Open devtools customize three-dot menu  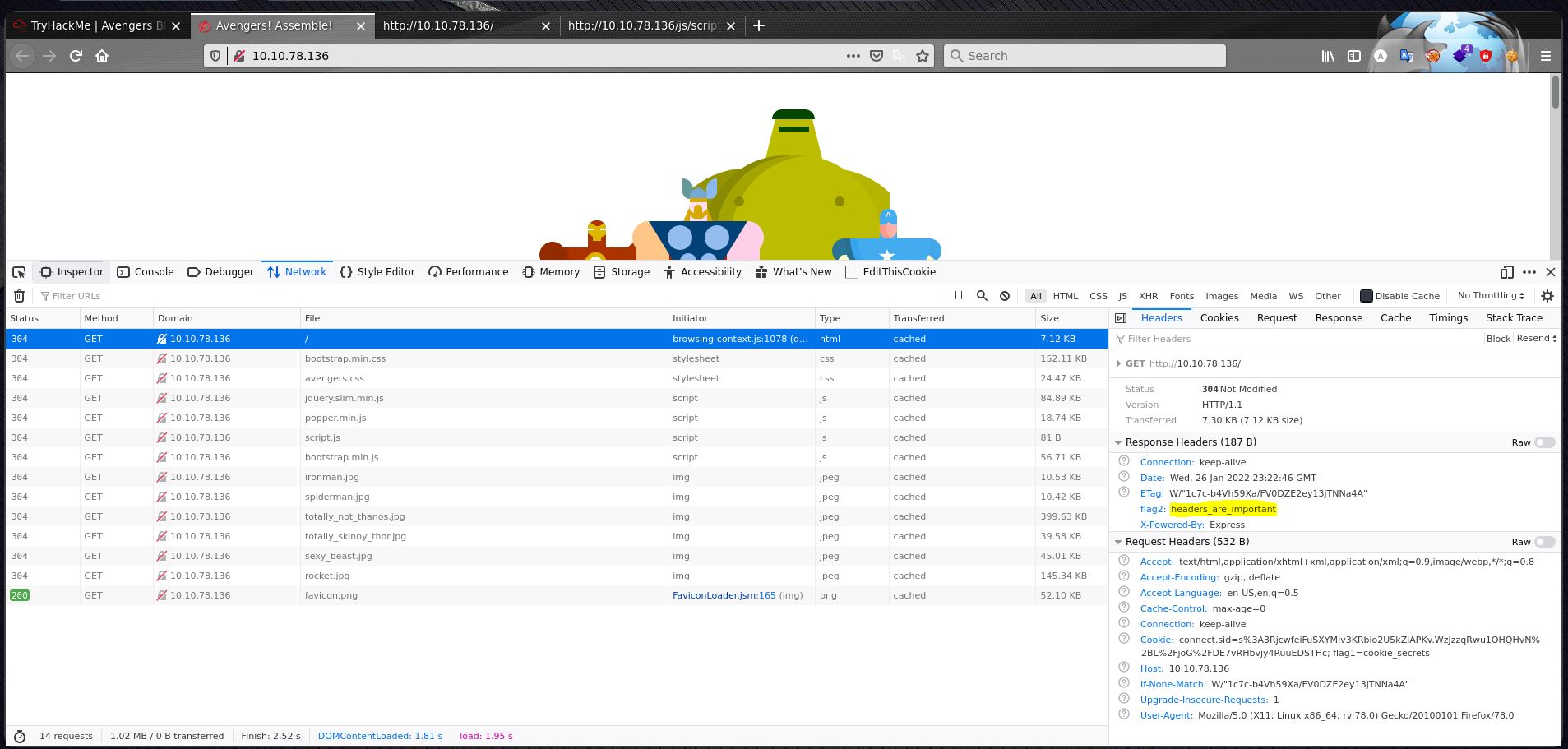1529,272
